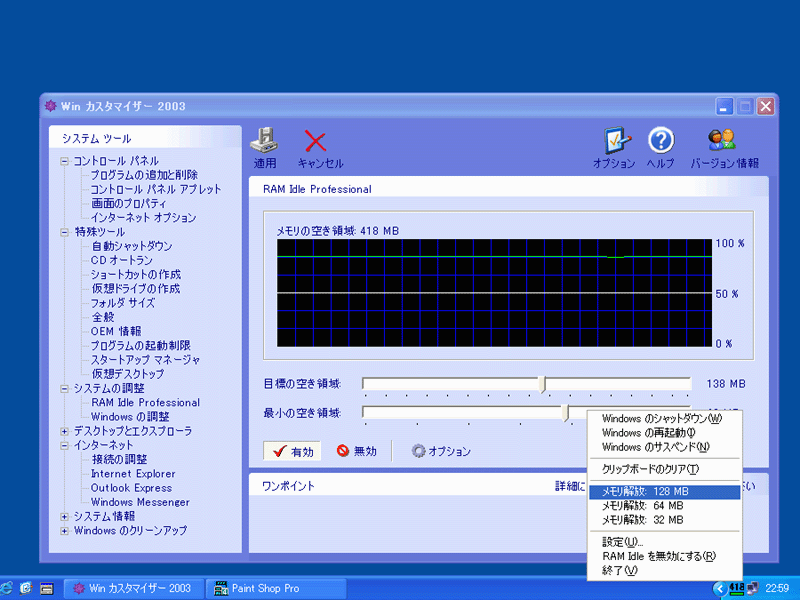
Task: Click the taskbar clock showing 22:59
Action: [777, 588]
